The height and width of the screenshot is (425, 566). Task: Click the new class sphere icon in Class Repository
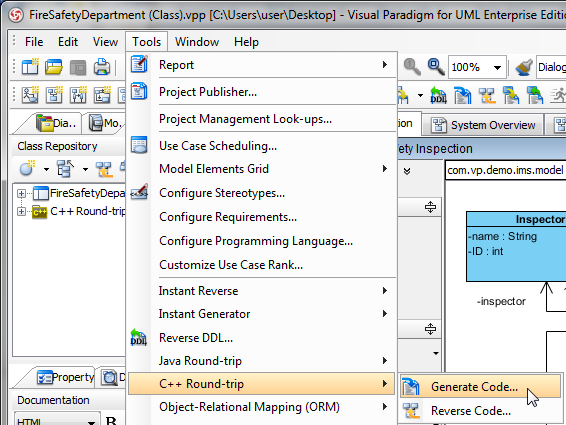(27, 168)
